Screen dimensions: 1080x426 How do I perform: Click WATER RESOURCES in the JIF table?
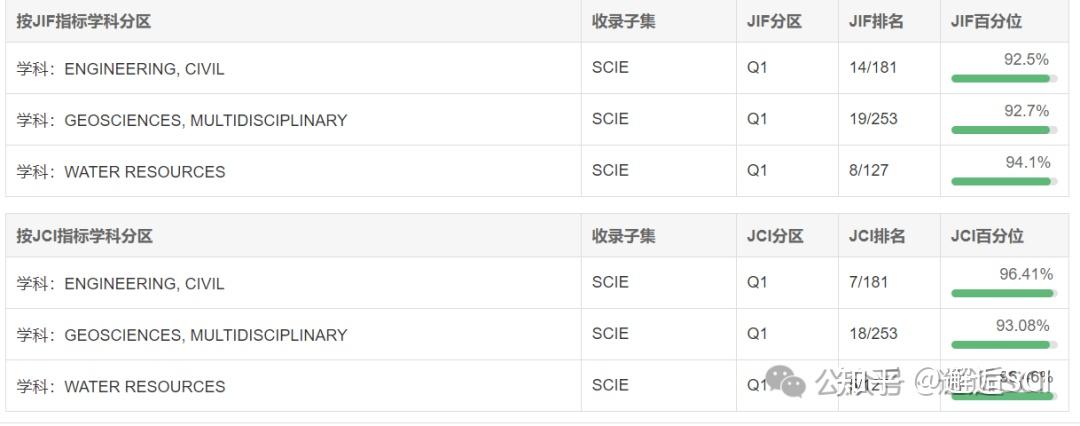click(x=144, y=172)
